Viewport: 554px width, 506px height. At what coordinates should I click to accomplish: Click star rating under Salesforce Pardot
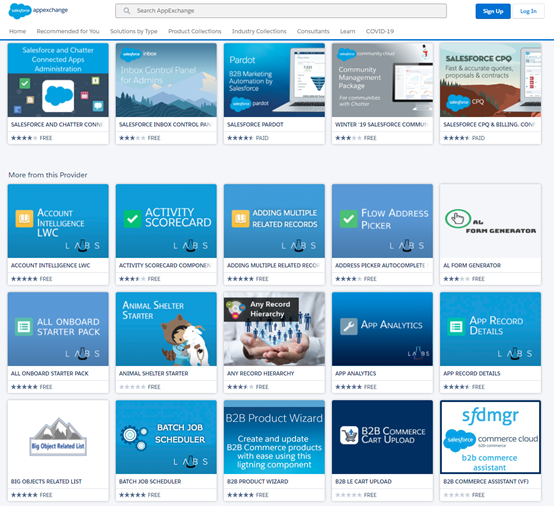pyautogui.click(x=240, y=138)
